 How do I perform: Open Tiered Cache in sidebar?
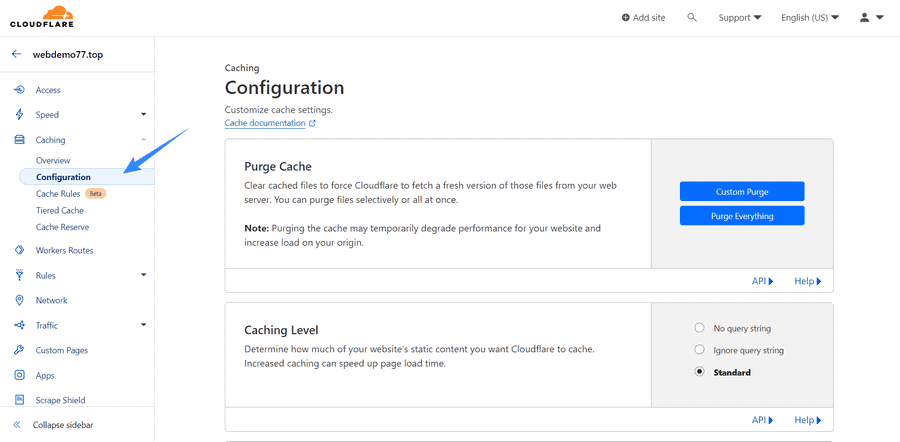click(x=60, y=211)
